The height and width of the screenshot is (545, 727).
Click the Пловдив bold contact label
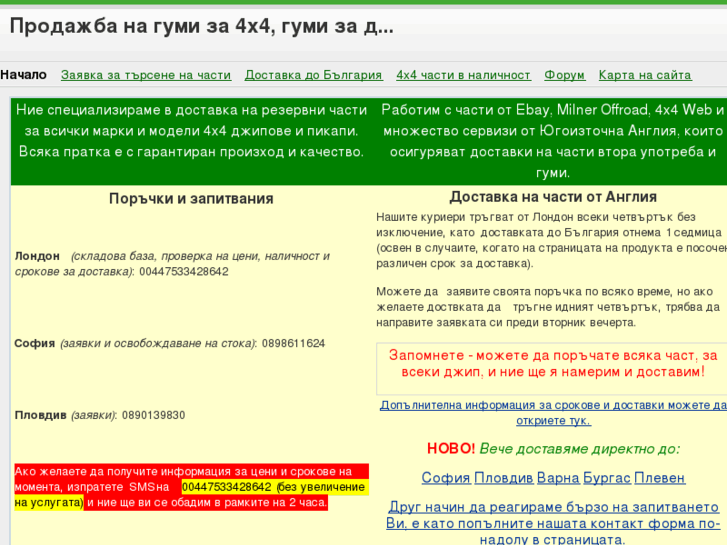(x=40, y=415)
